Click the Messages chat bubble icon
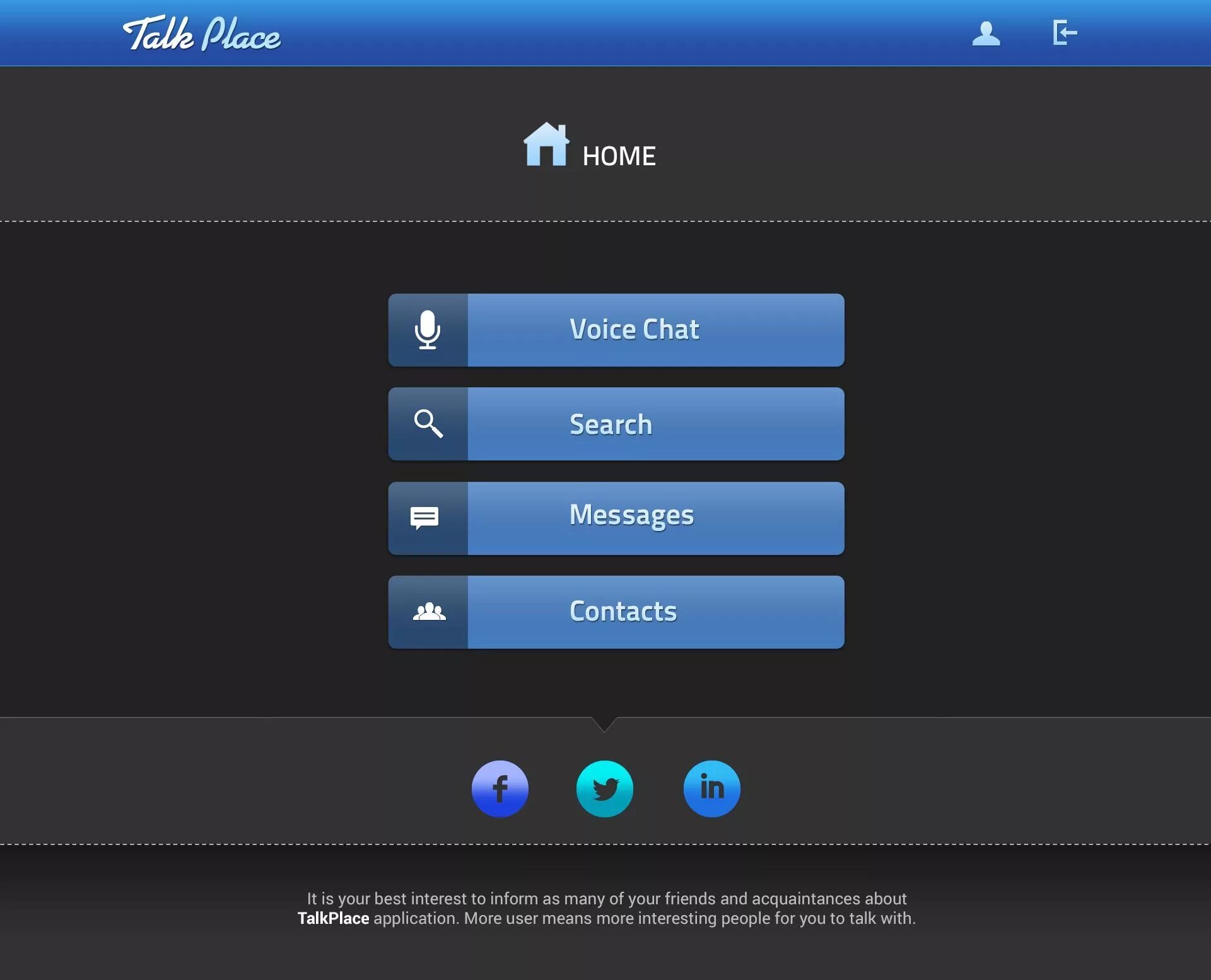 pyautogui.click(x=425, y=517)
